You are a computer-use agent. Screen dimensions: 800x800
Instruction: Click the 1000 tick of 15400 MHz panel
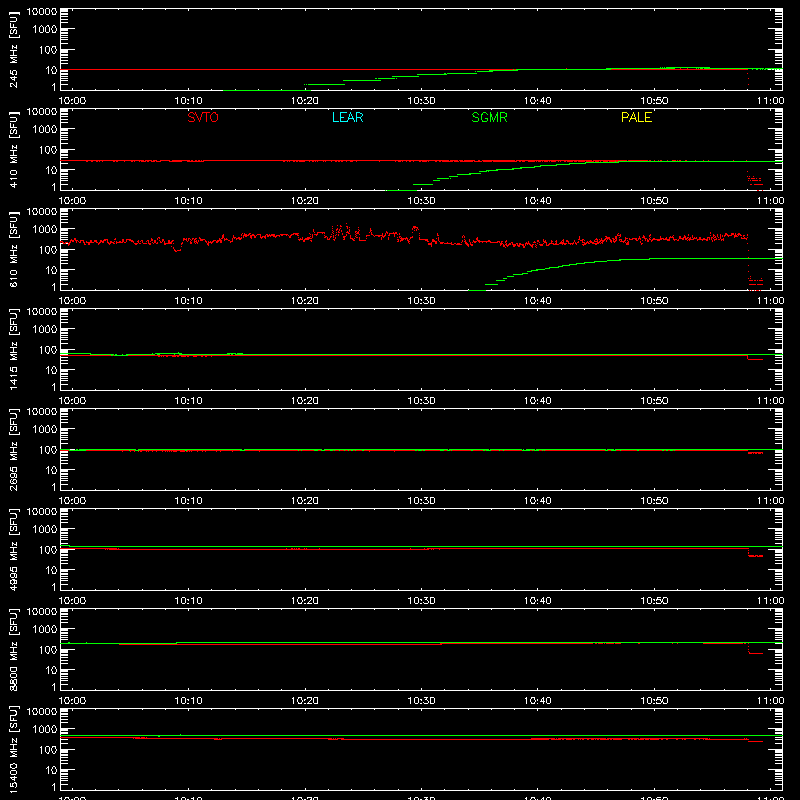coord(45,730)
